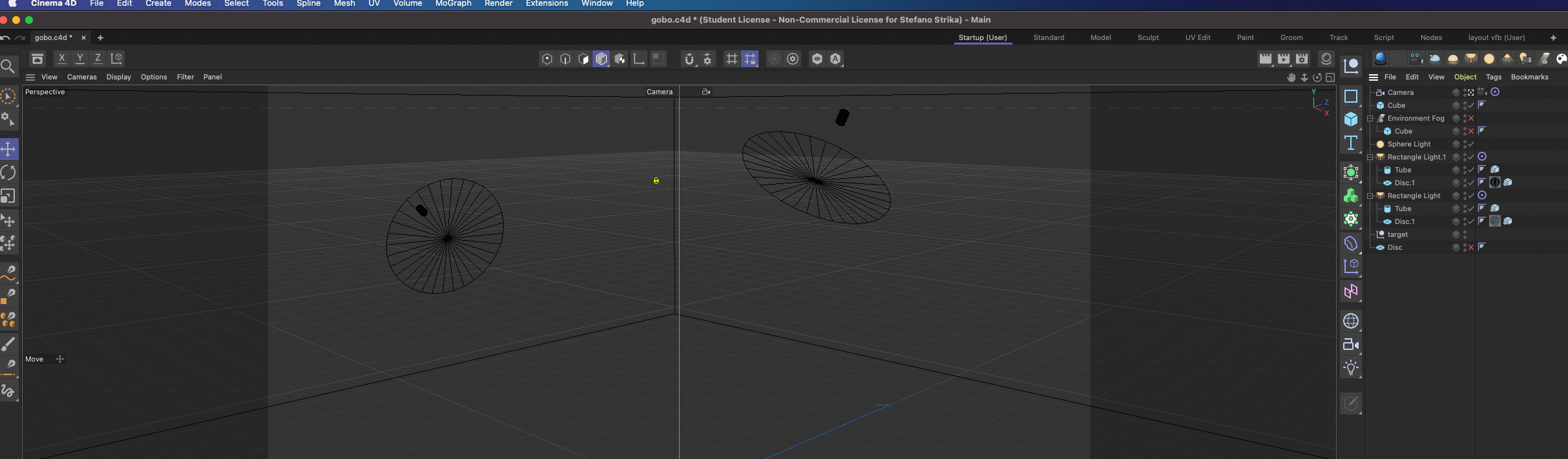Switch to the Sculpt layout tab
The height and width of the screenshot is (459, 1568).
[1148, 37]
